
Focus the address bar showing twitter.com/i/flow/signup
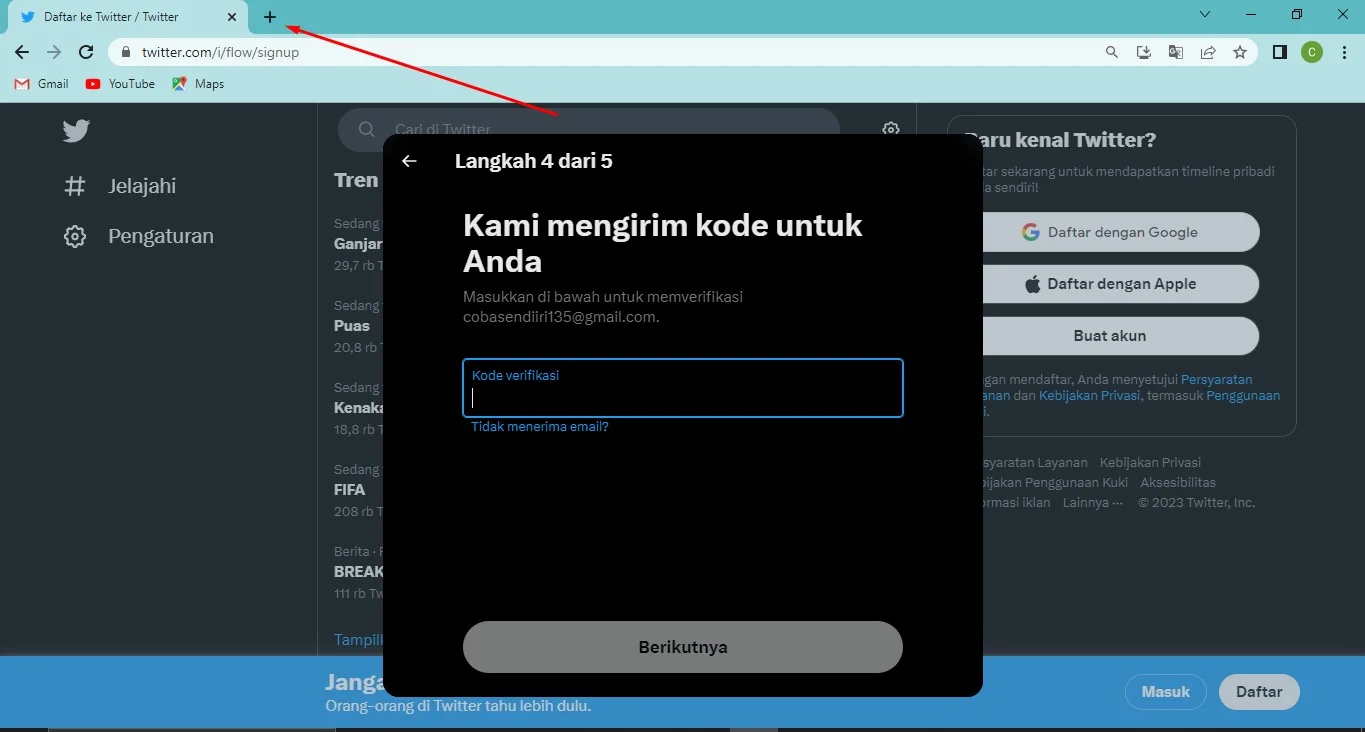(x=600, y=52)
